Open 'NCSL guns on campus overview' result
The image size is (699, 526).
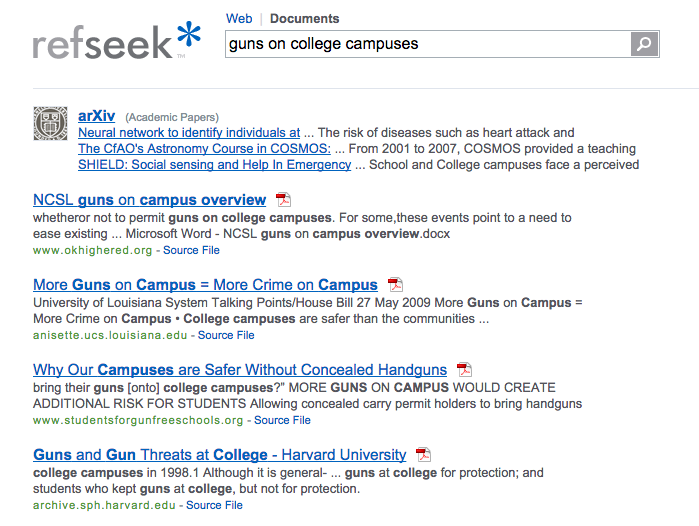tap(150, 200)
